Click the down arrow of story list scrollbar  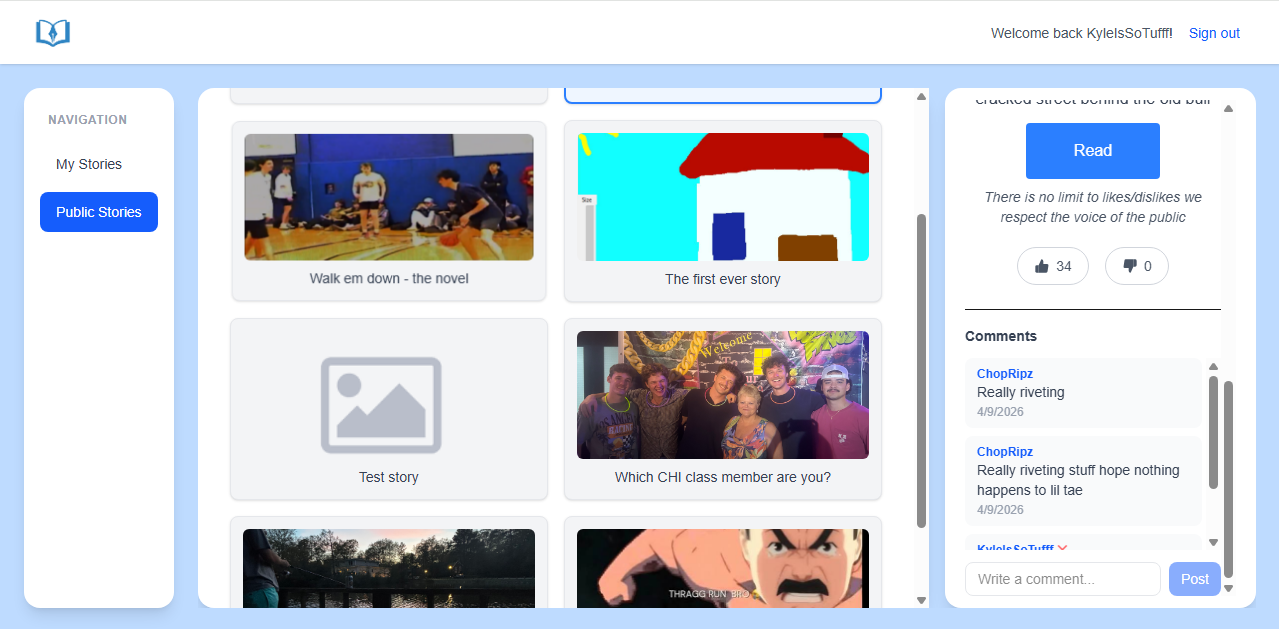tap(922, 600)
